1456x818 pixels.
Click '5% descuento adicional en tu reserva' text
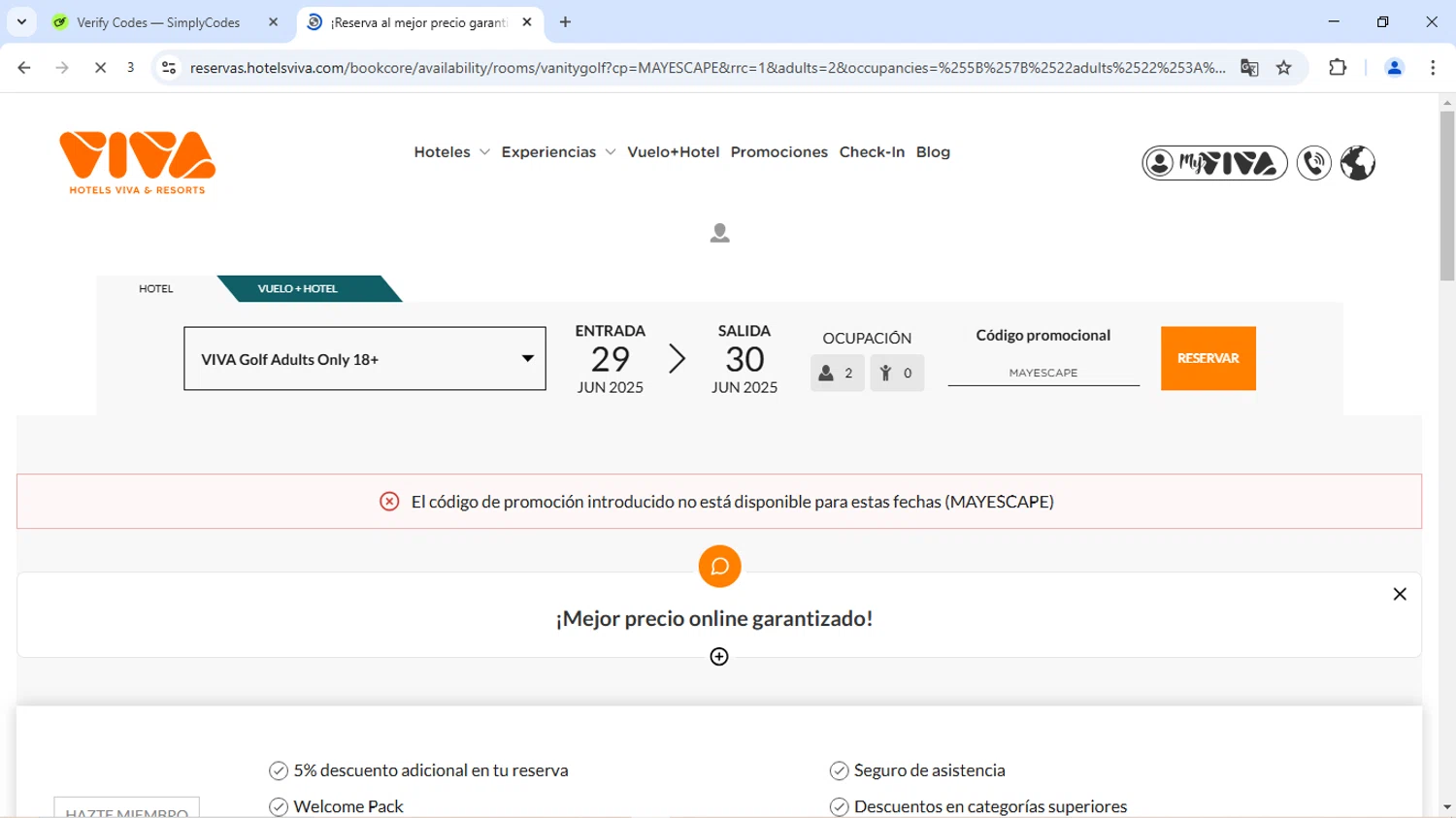431,770
